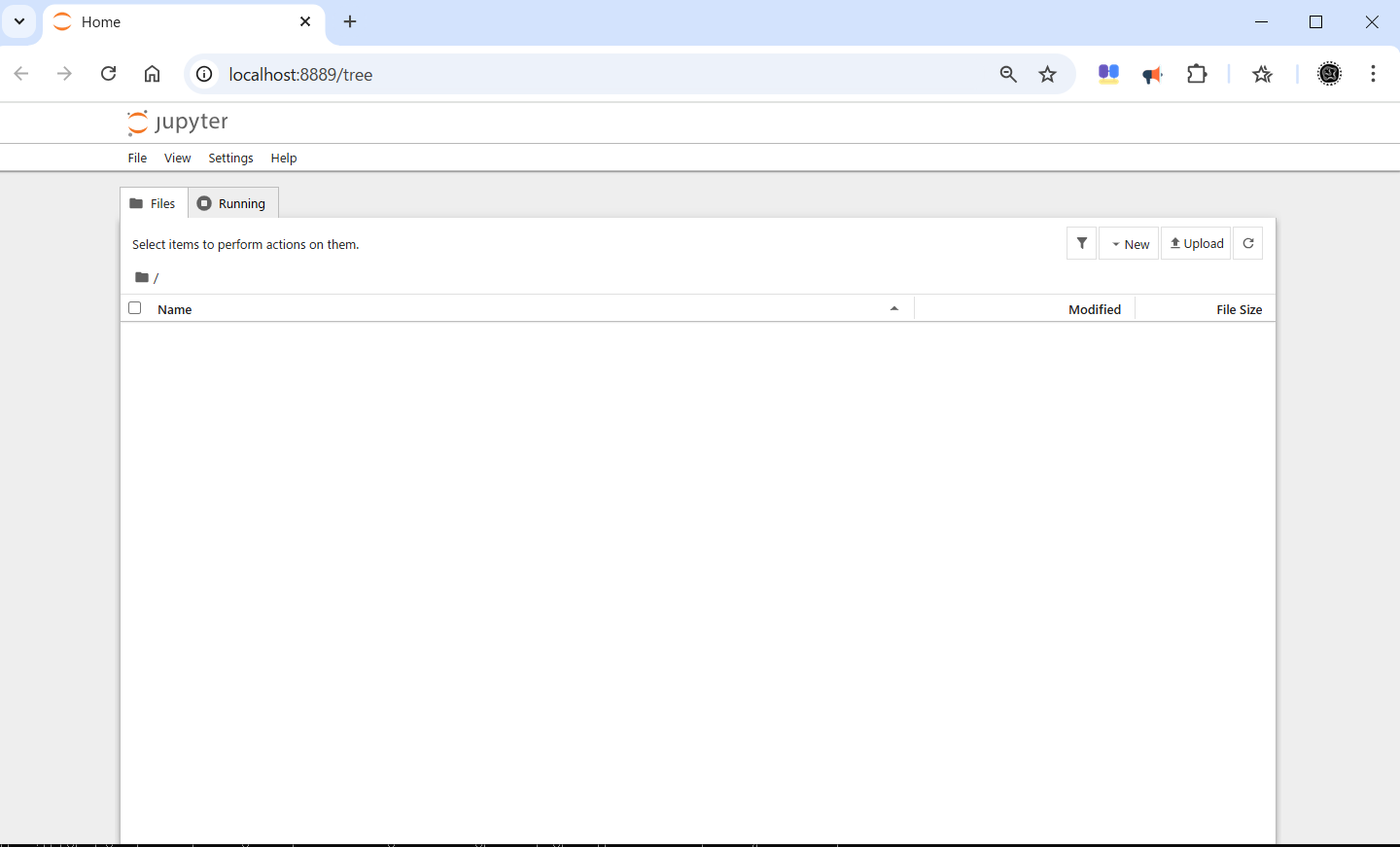Open the browser home page
Viewport: 1400px width, 847px height.
tap(152, 73)
